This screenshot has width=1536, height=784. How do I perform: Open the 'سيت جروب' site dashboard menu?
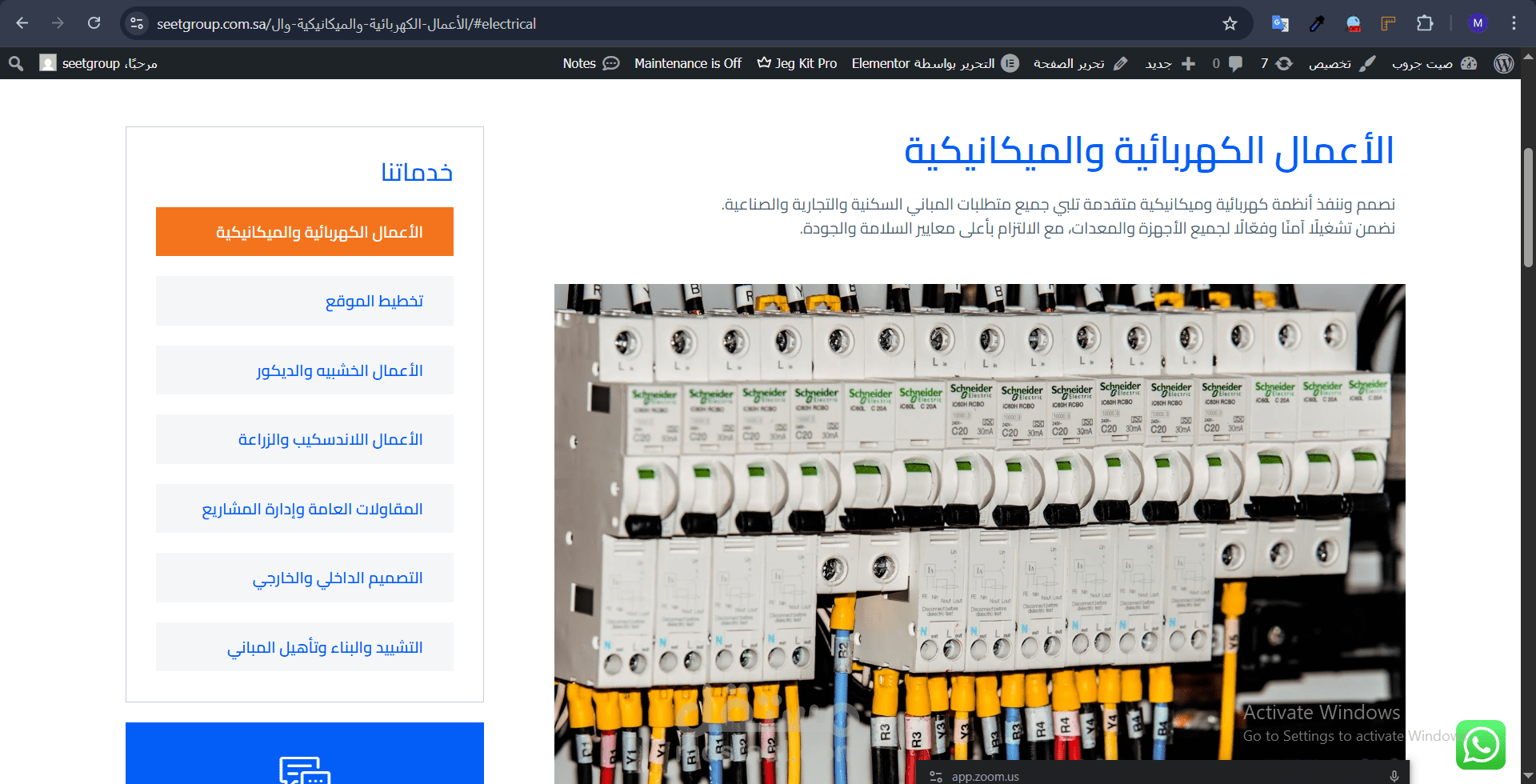tap(1434, 63)
